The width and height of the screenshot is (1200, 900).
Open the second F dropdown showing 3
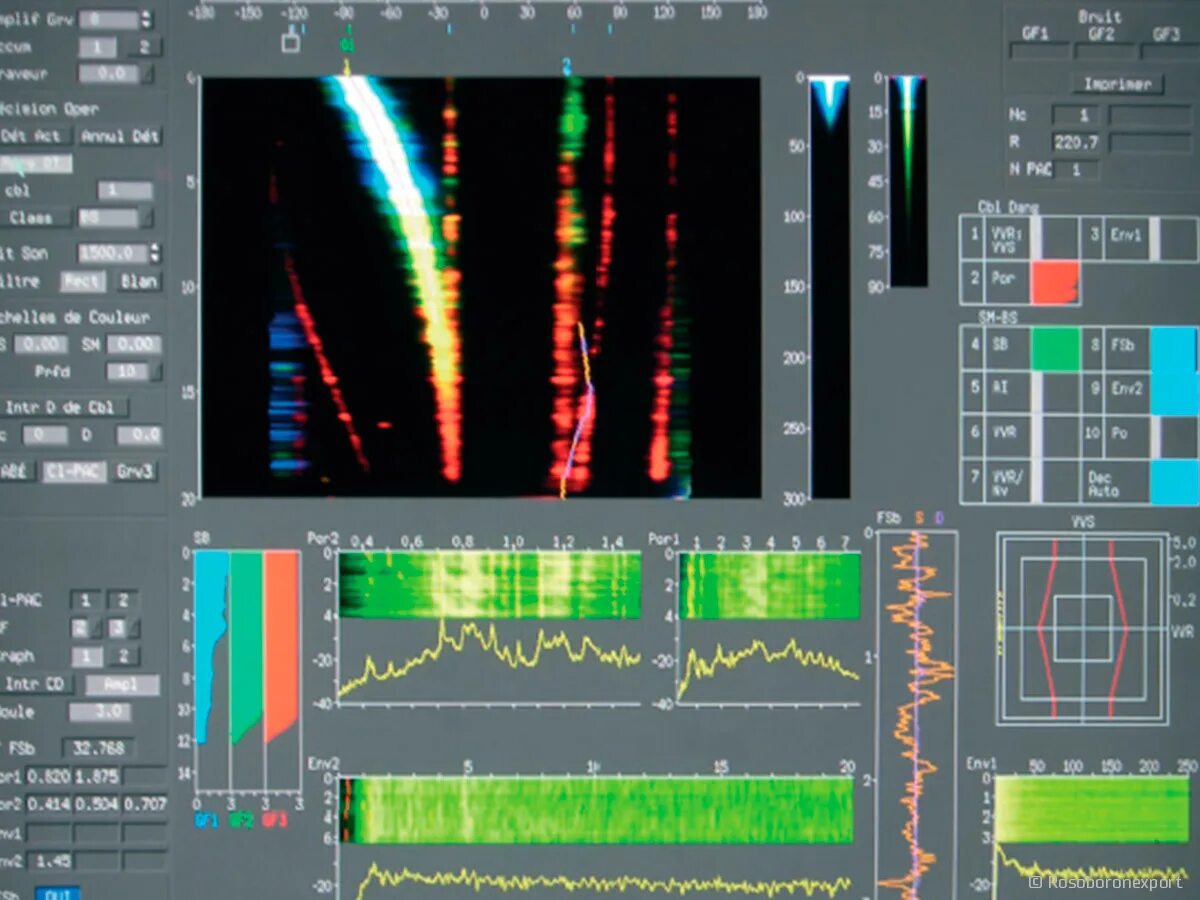click(123, 628)
